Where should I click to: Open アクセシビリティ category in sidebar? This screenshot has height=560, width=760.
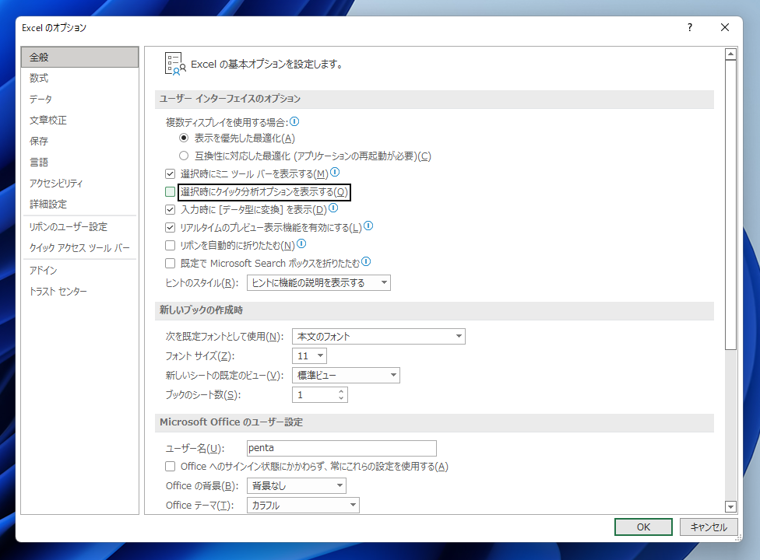pos(80,183)
